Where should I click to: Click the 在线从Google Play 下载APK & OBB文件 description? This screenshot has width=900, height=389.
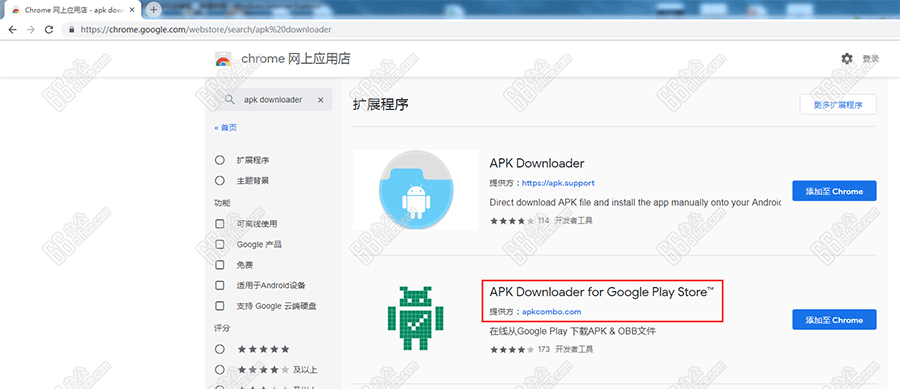click(x=572, y=331)
